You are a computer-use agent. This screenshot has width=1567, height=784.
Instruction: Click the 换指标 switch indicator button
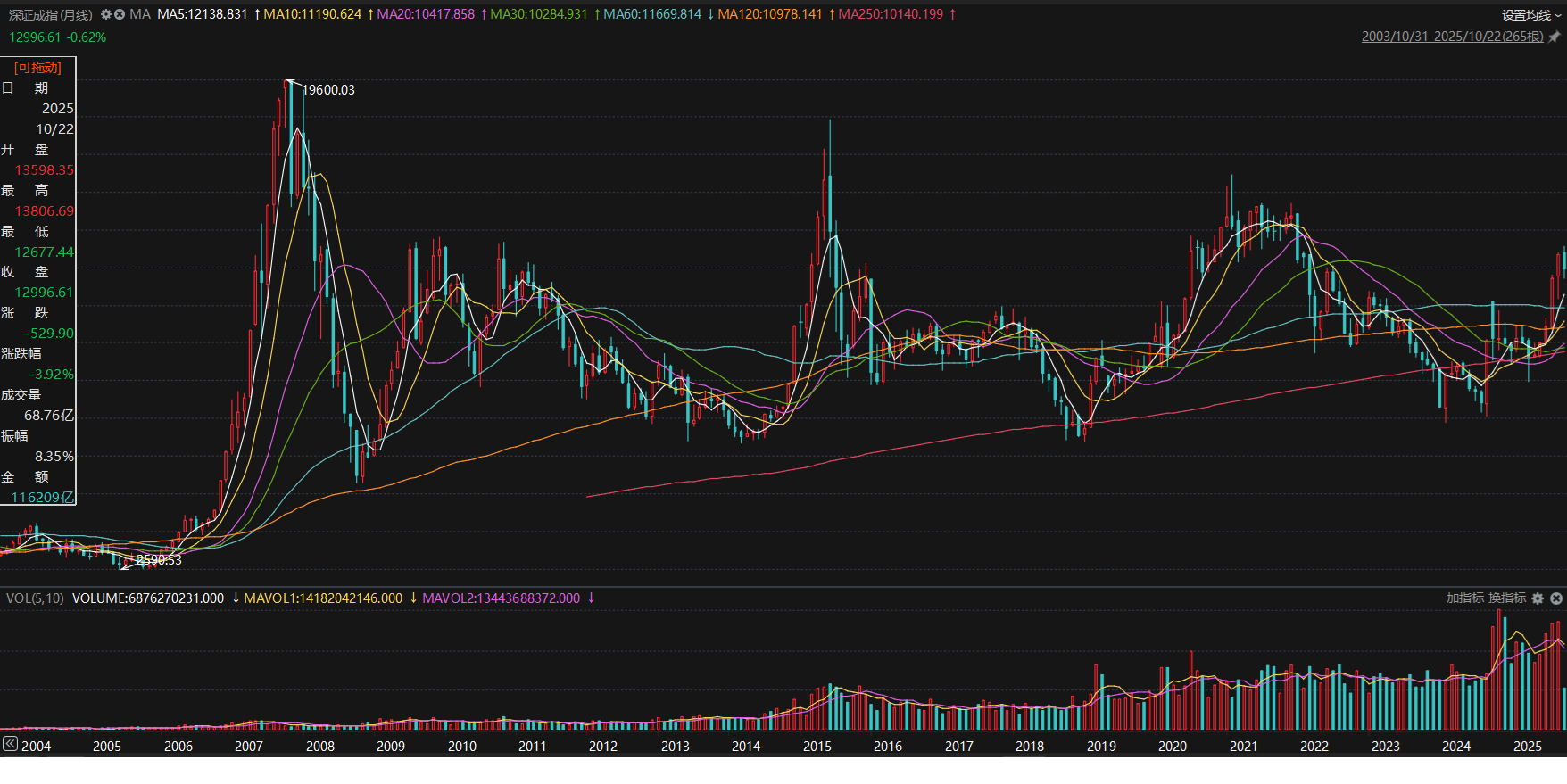click(1506, 598)
